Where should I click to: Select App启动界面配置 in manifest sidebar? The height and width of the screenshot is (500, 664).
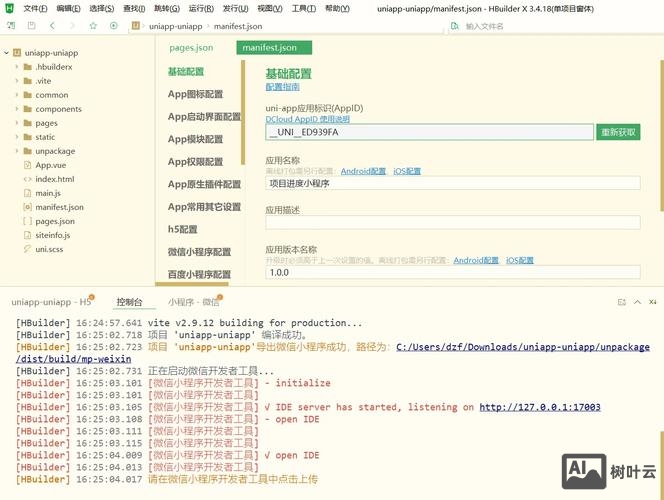pyautogui.click(x=204, y=116)
